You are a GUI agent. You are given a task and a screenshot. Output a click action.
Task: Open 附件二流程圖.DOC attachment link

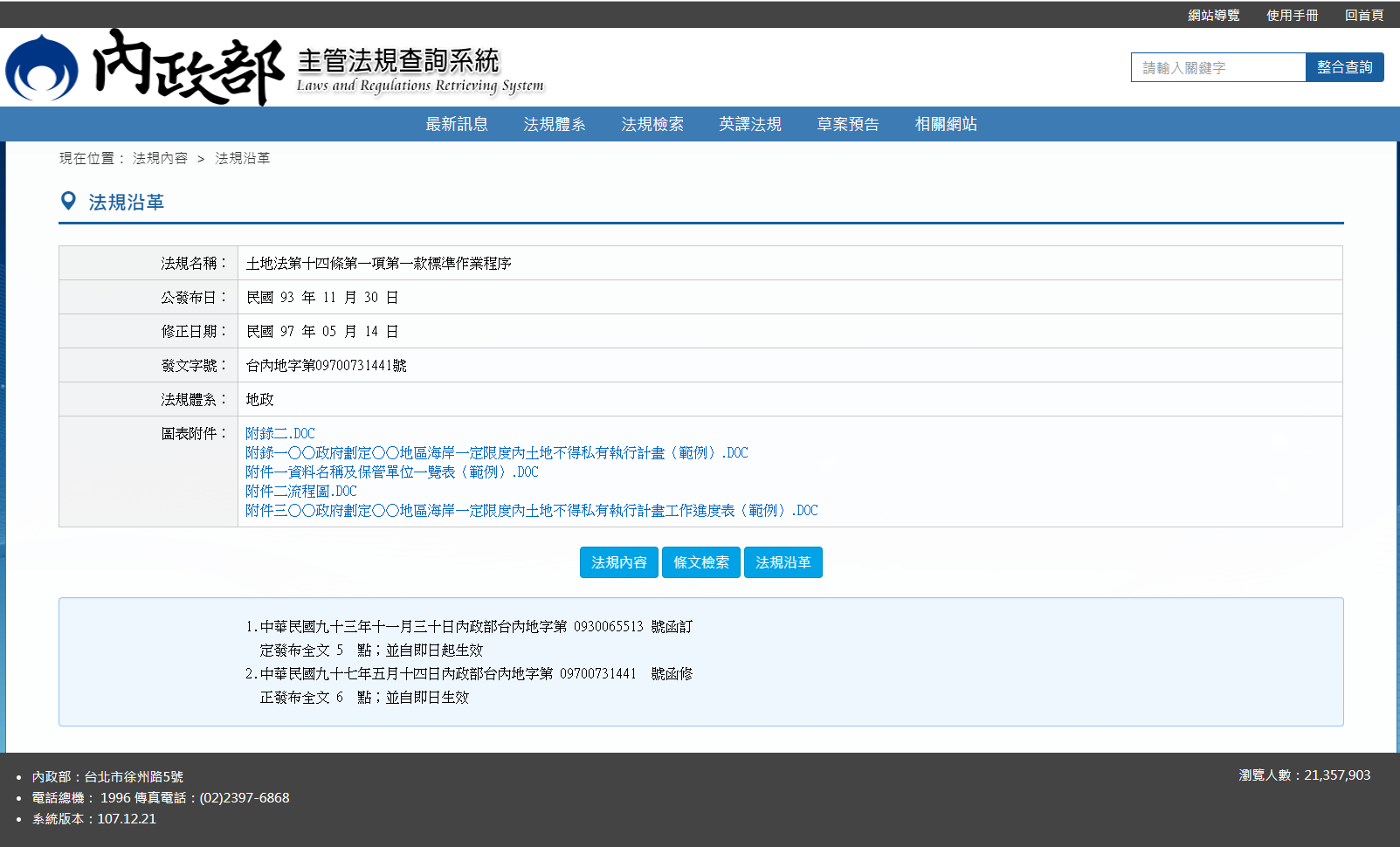pyautogui.click(x=300, y=491)
